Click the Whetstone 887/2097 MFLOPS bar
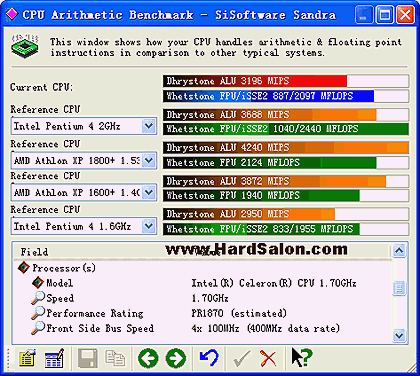Image resolution: width=420 pixels, height=376 pixels. [x=286, y=96]
